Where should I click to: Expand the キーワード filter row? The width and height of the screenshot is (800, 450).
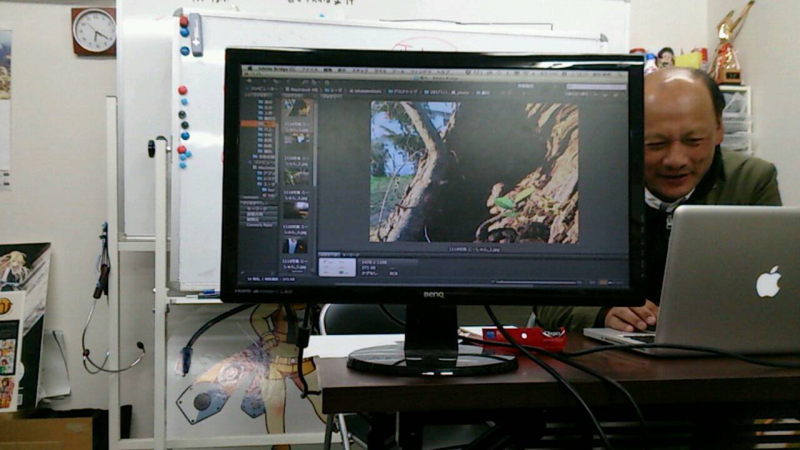pos(260,209)
